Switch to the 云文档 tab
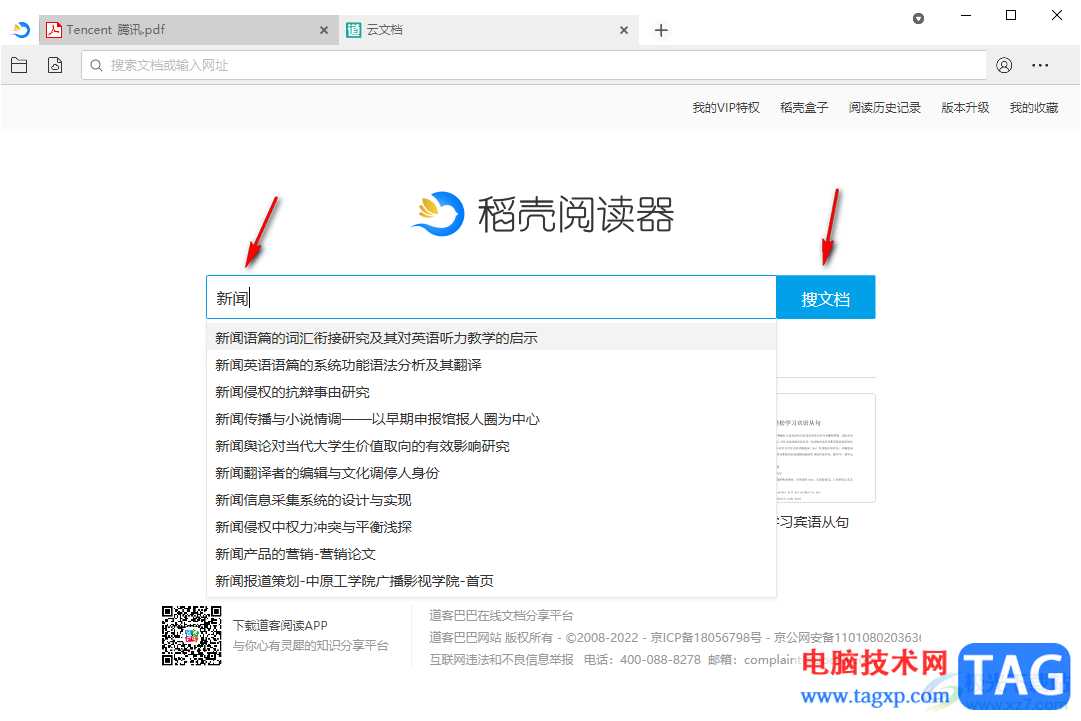 [x=488, y=30]
